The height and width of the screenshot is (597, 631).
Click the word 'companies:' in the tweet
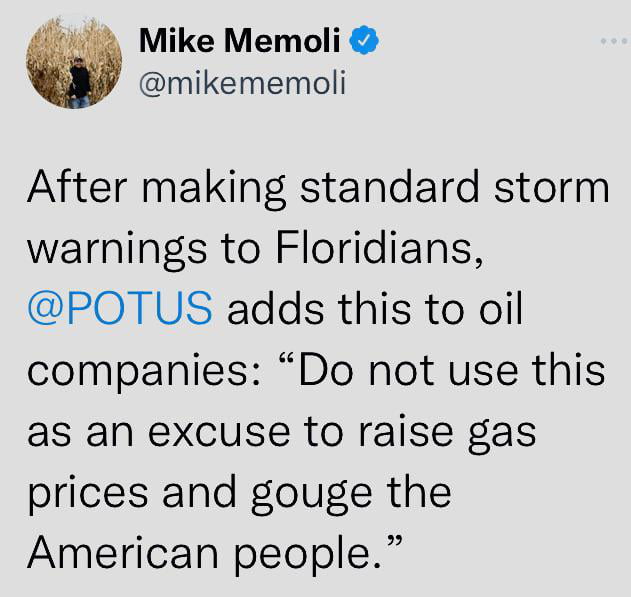(144, 372)
